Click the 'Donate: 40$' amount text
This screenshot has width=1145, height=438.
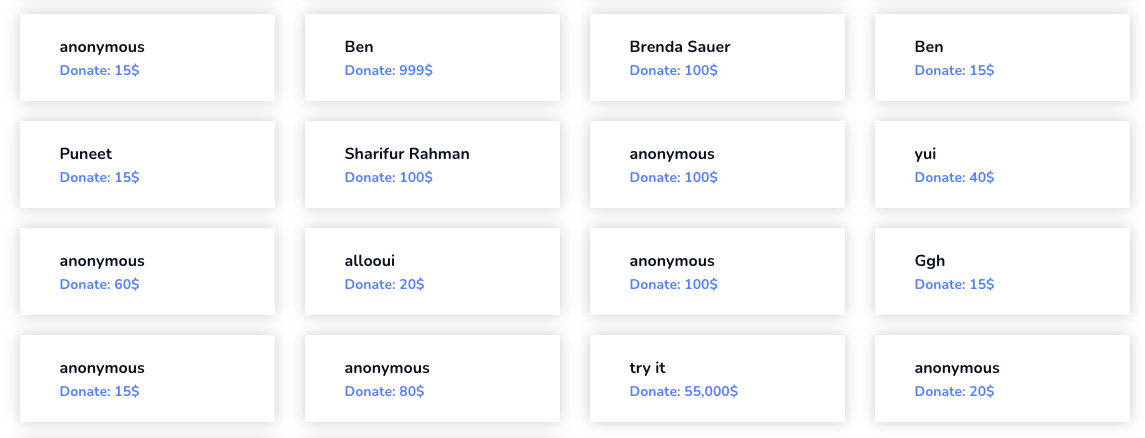click(954, 178)
